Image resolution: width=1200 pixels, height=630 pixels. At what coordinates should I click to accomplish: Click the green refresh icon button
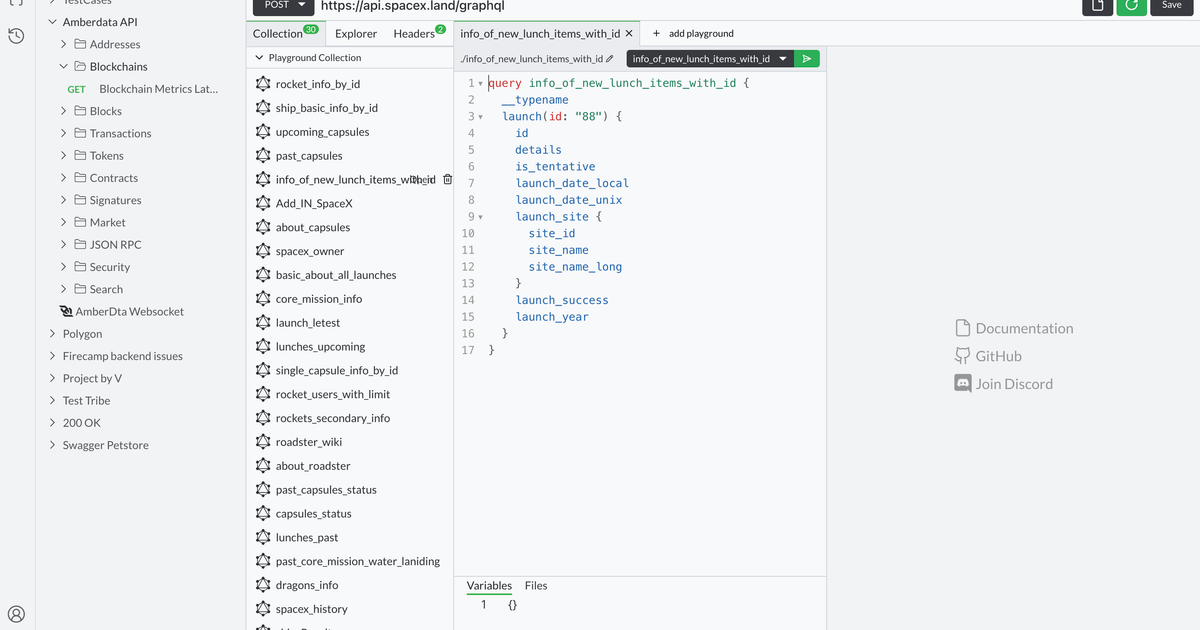tap(1131, 5)
